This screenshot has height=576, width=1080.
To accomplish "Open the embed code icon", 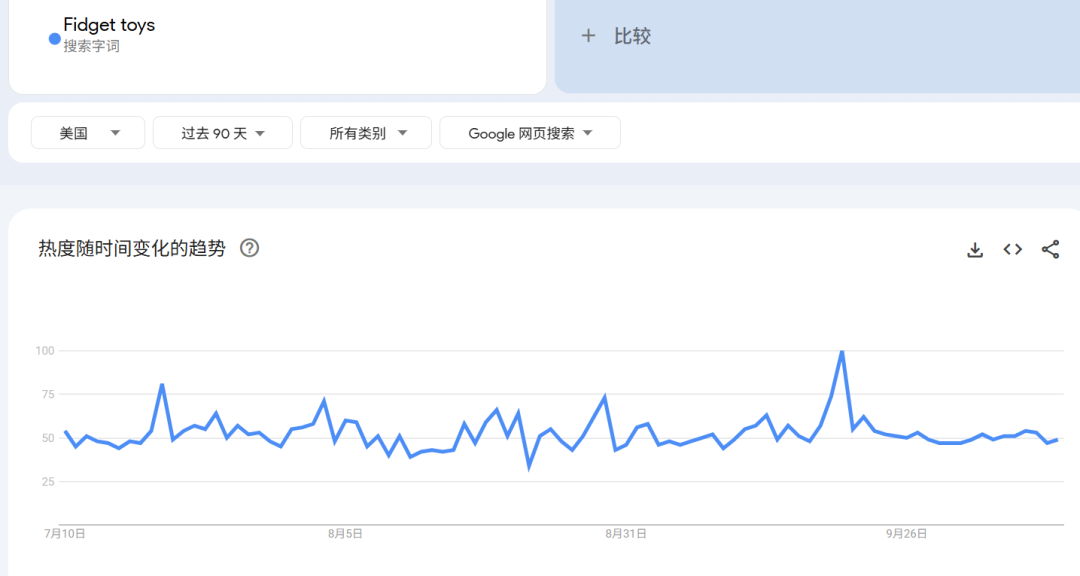I will (x=1012, y=249).
